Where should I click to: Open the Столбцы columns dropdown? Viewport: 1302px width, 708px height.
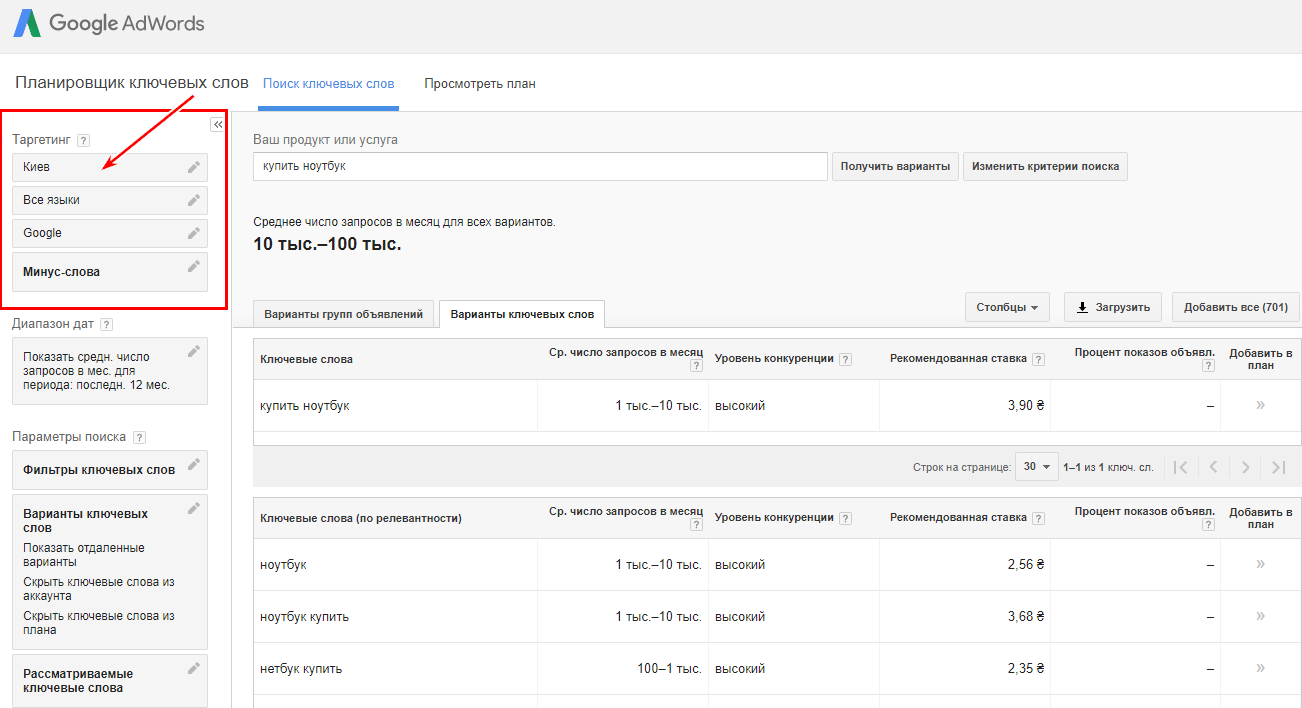1006,308
